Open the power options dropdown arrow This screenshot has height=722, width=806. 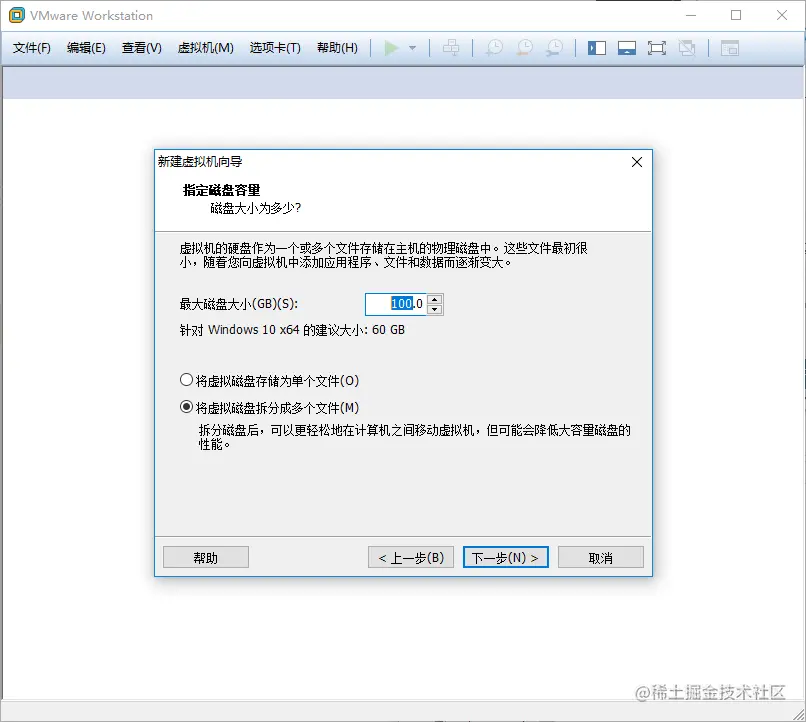pos(412,48)
